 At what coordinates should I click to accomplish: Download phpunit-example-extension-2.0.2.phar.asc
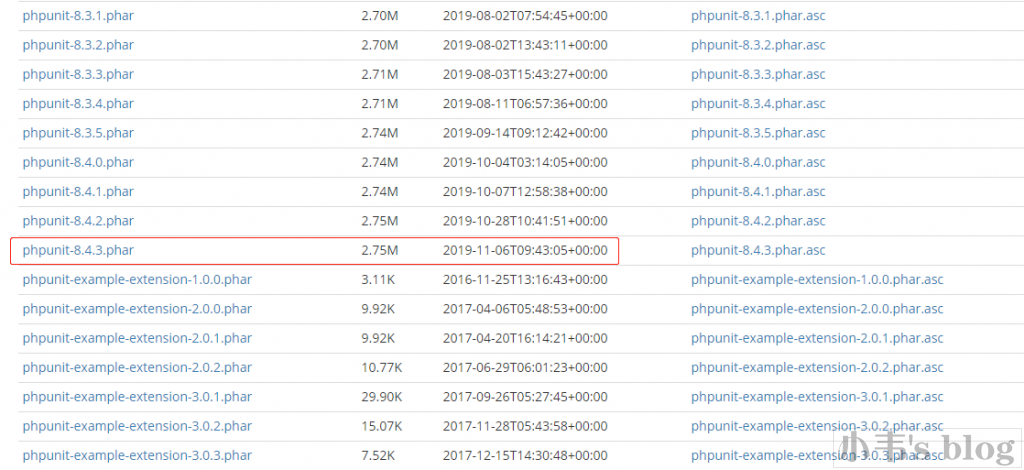(817, 368)
